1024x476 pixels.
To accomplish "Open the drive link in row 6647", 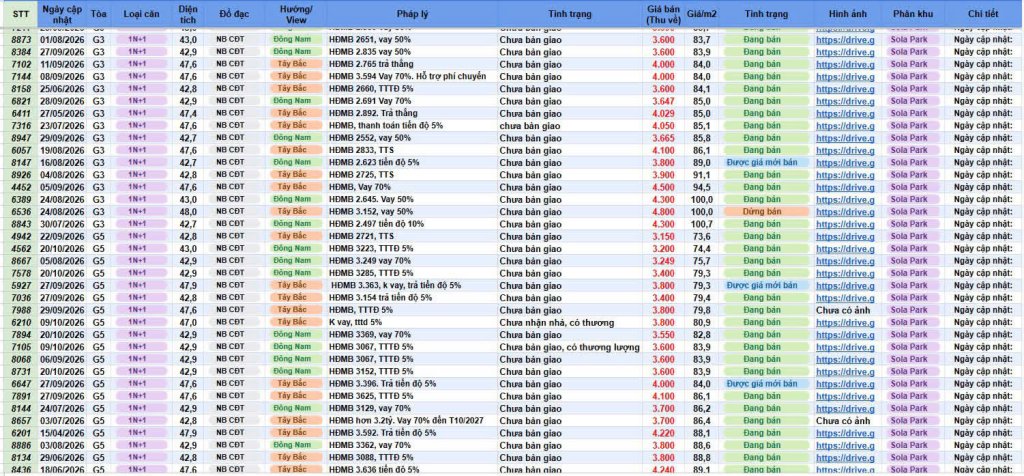I will 845,383.
